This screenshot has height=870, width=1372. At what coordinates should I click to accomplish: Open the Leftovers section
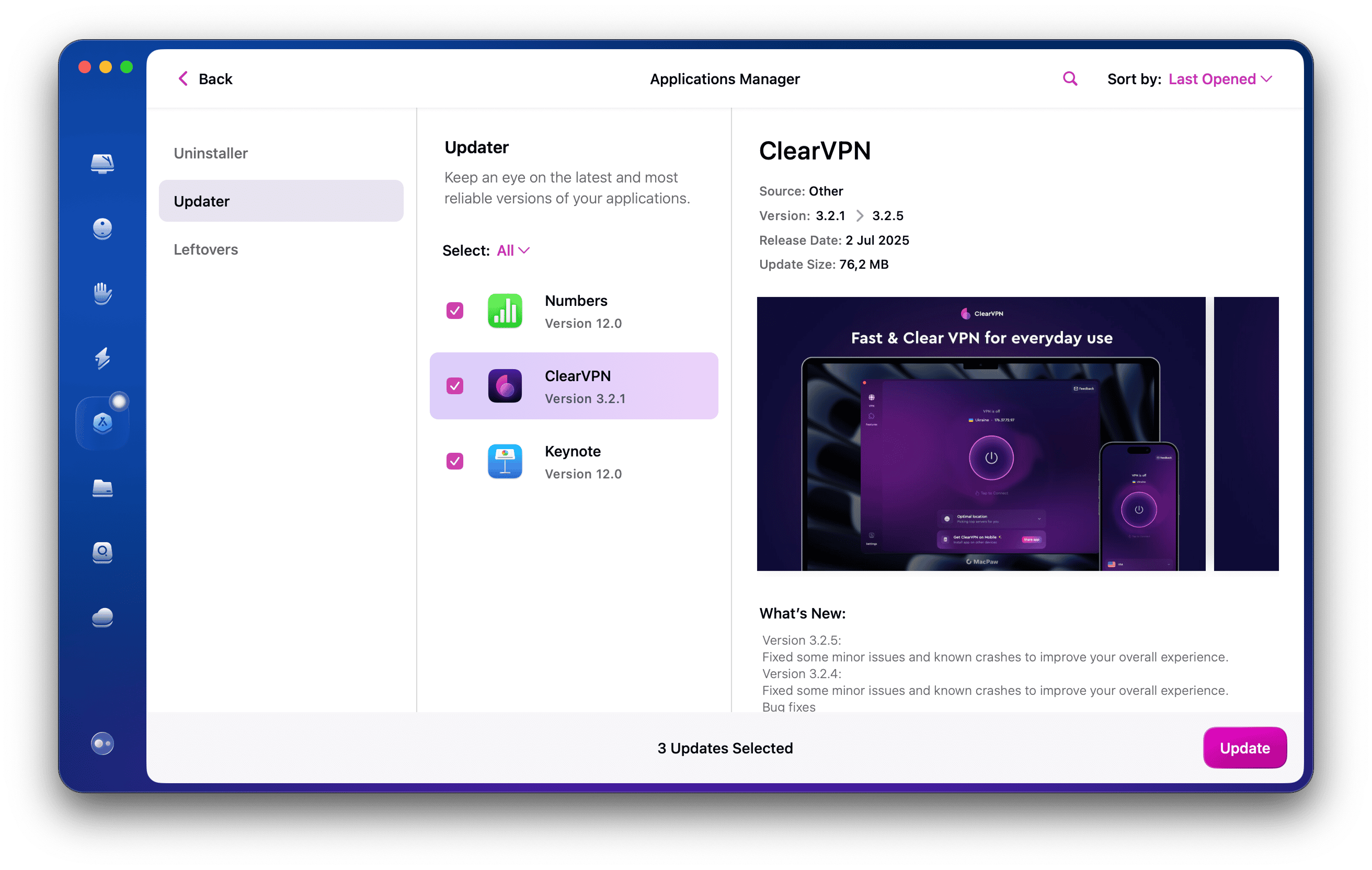pyautogui.click(x=205, y=249)
